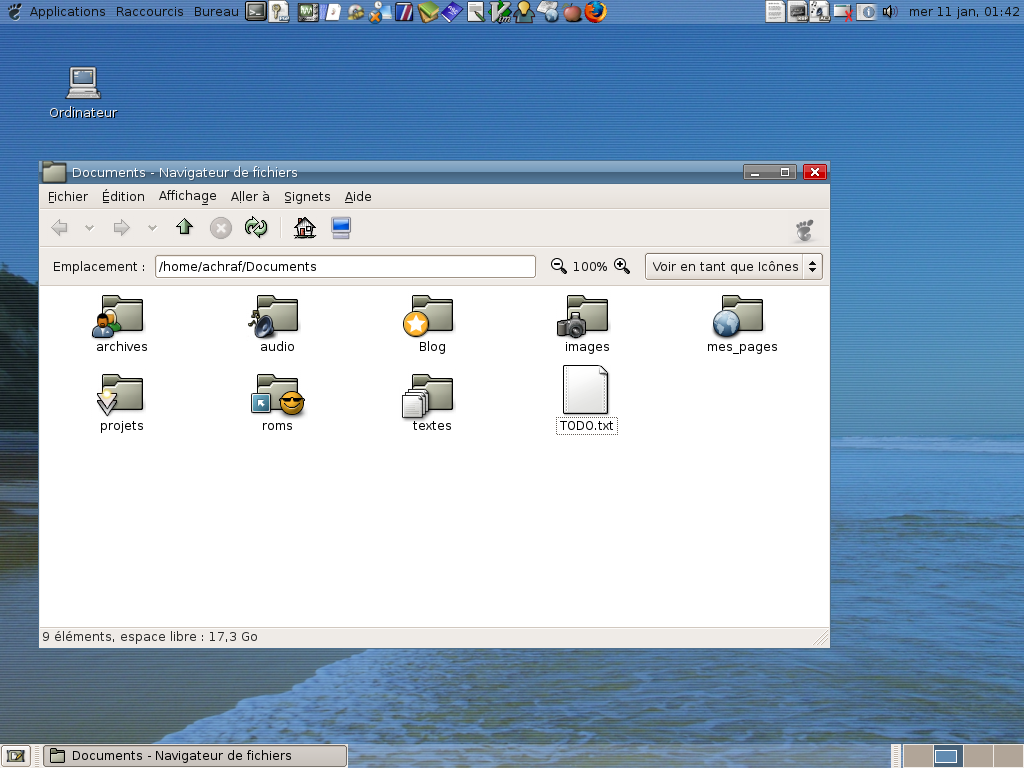
Task: Open the newspaper globe launcher
Action: point(549,12)
